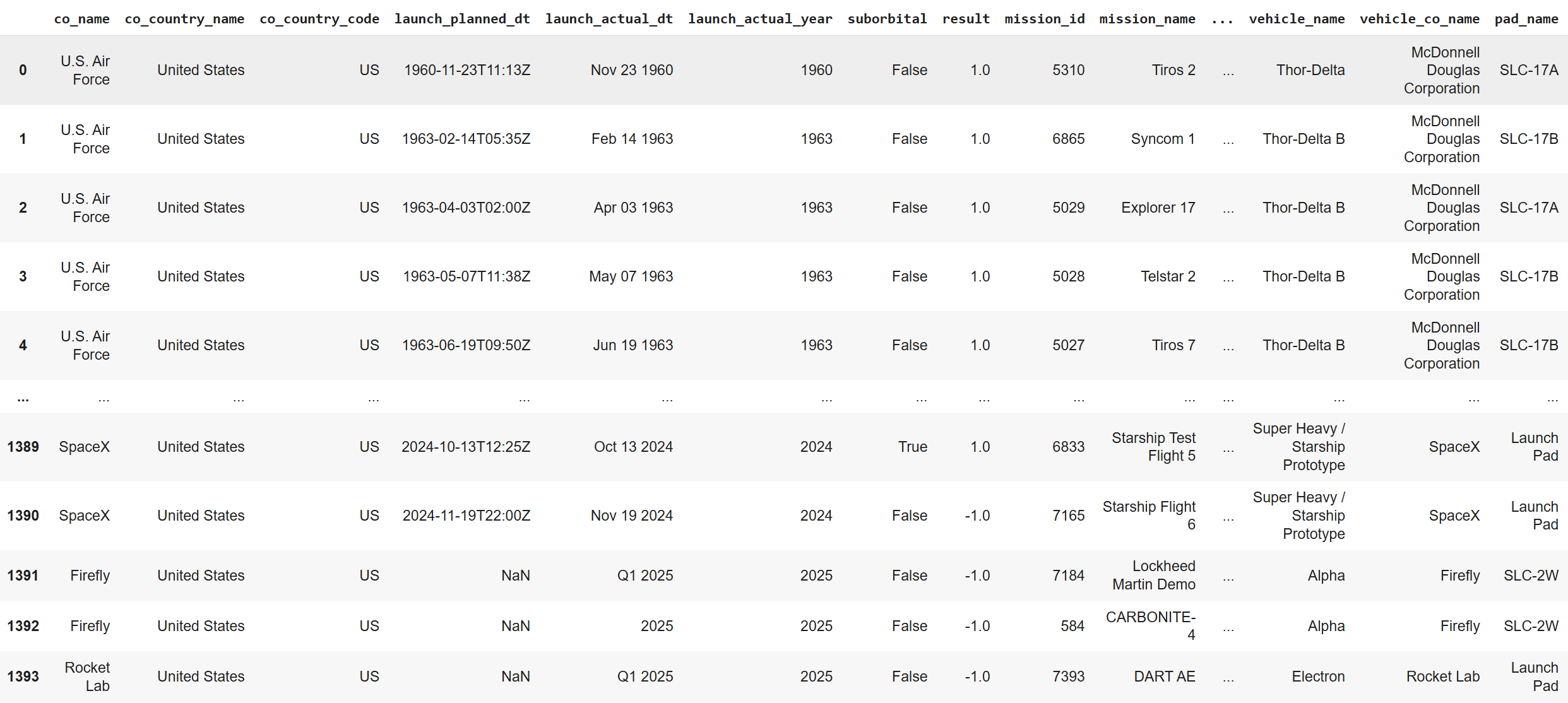Click actual date Feb 14 1963

click(x=632, y=139)
